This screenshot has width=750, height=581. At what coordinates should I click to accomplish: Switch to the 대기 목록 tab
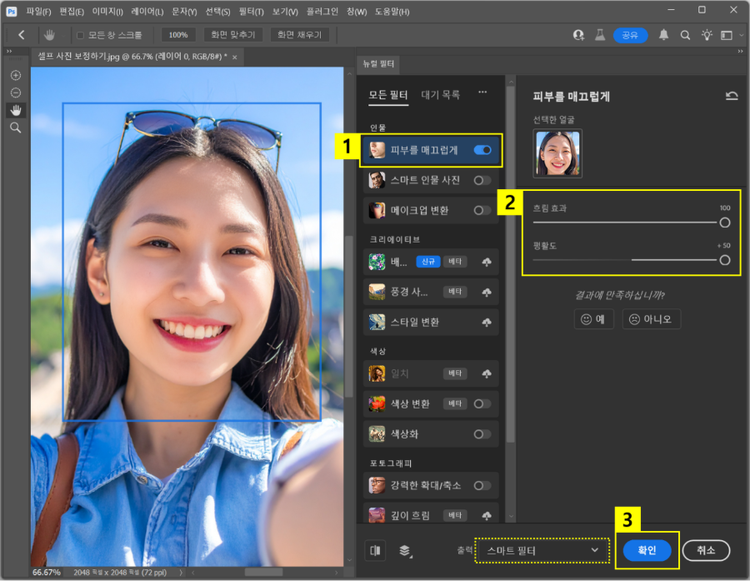click(x=440, y=95)
